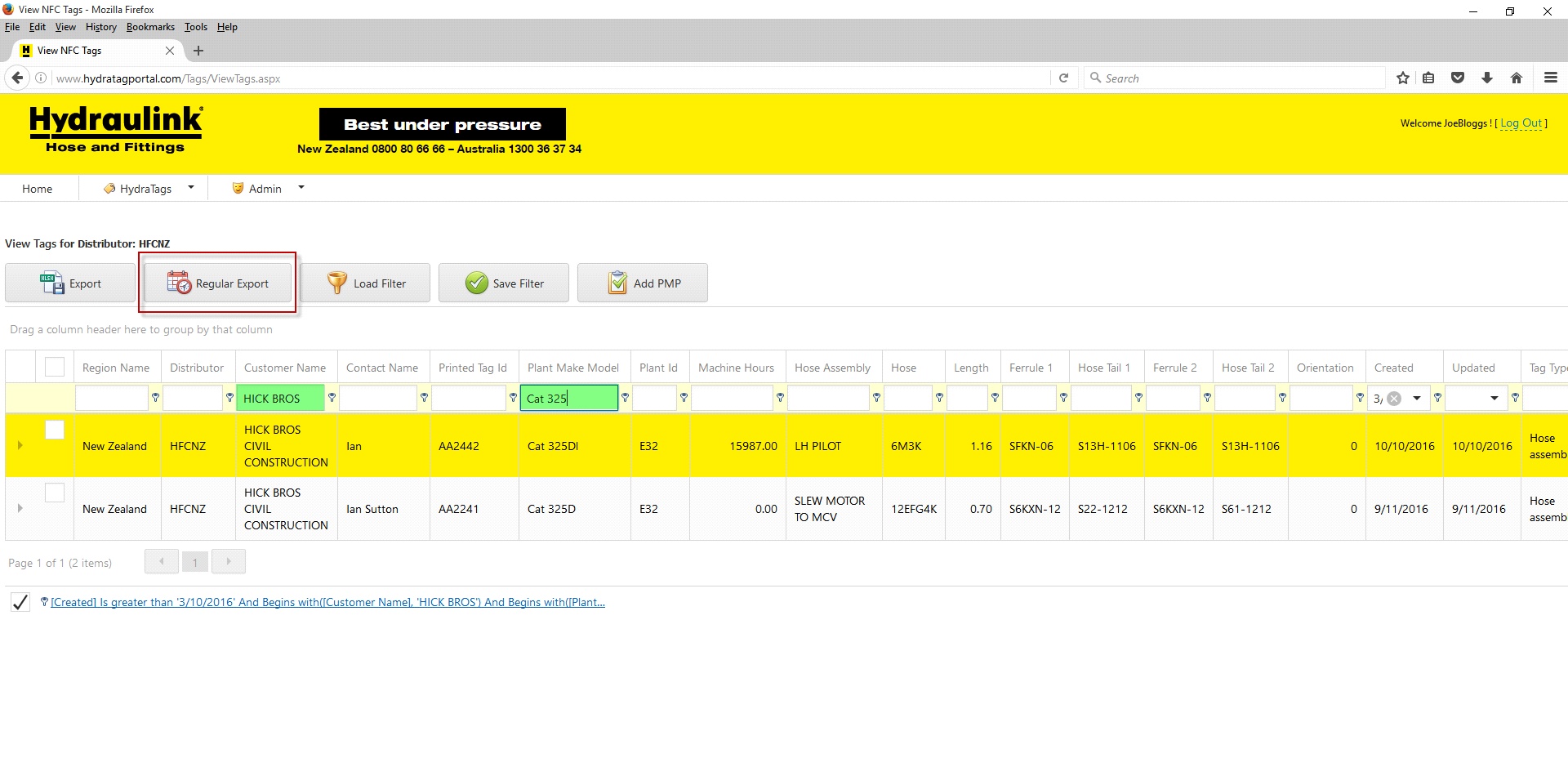Viewport: 1568px width, 776px height.
Task: Sort by Customer Name column header
Action: coord(285,368)
